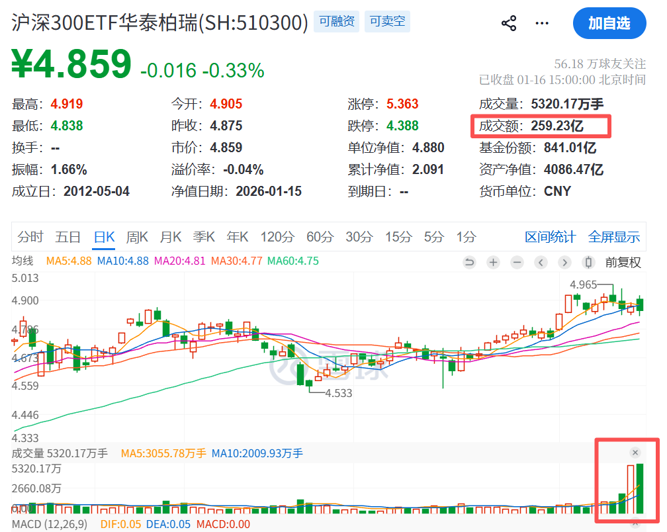
Task: Select the 60分 interval tab
Action: click(319, 237)
